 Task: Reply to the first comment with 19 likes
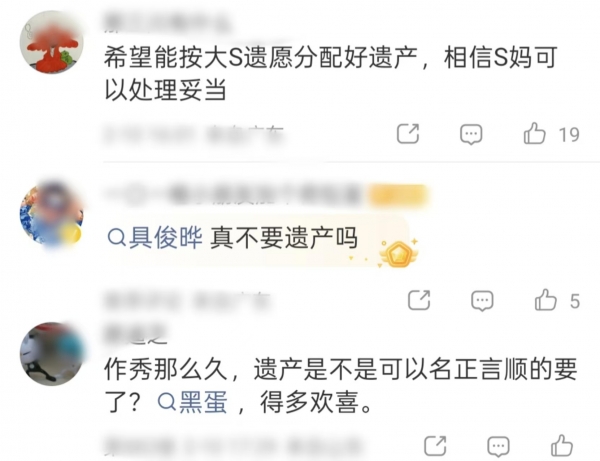tap(471, 135)
